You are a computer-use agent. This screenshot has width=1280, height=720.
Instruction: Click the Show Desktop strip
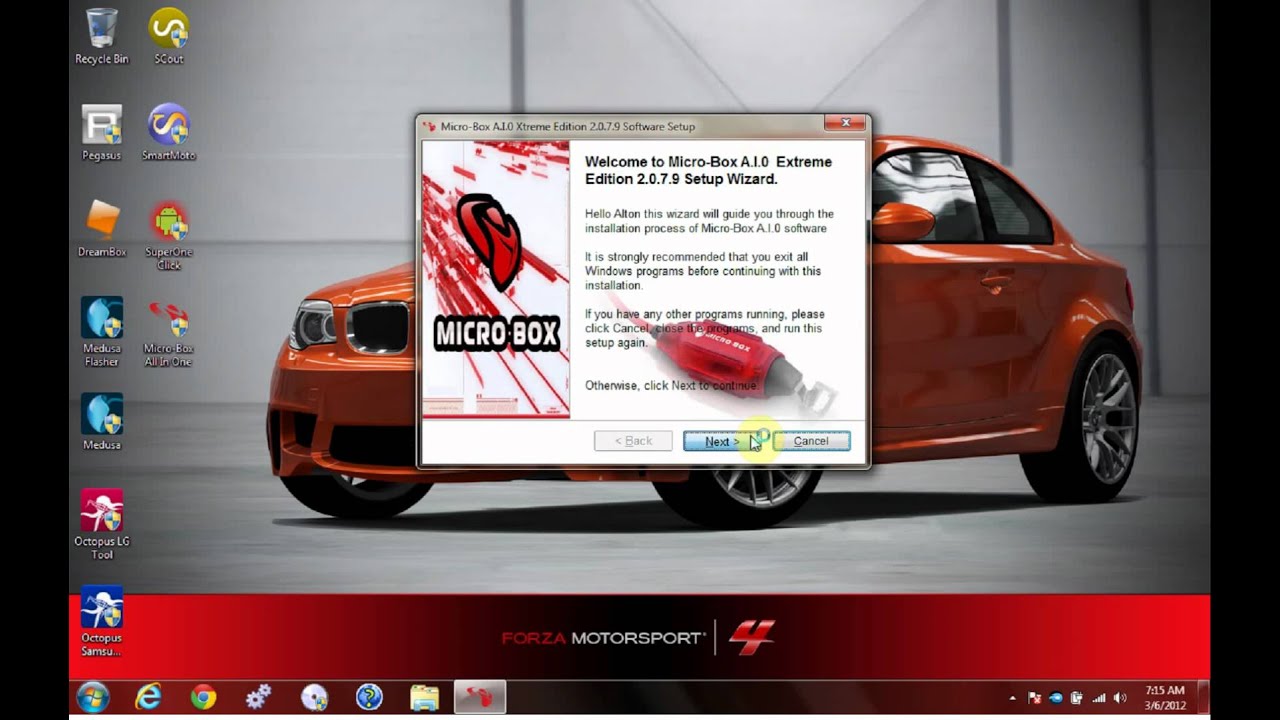(x=1203, y=697)
